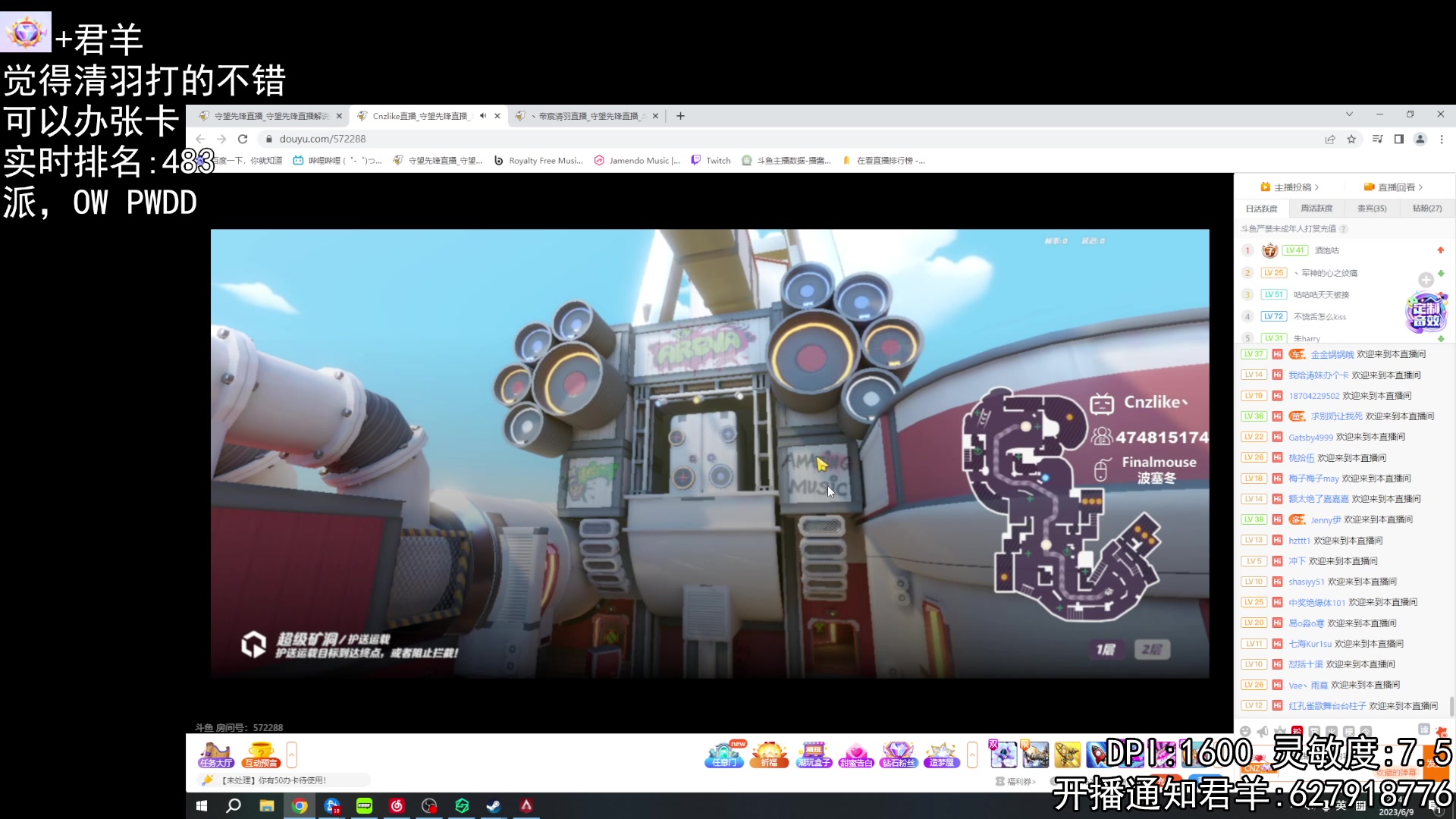The height and width of the screenshot is (819, 1456).
Task: Click chat username 金金锅锅贱
Action: click(1332, 355)
